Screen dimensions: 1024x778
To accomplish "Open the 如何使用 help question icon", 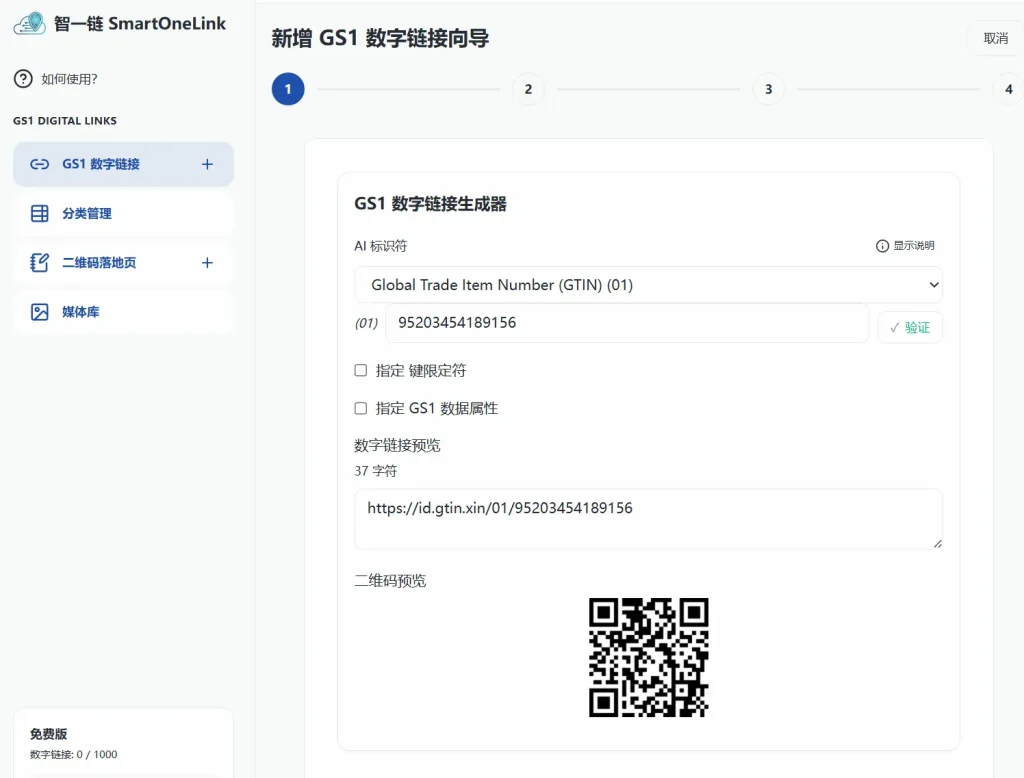I will point(23,79).
